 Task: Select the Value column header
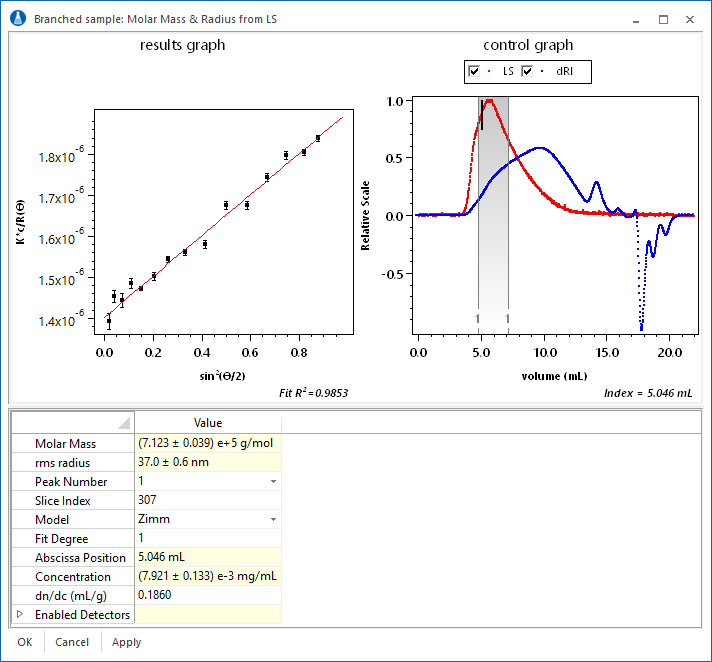point(207,423)
